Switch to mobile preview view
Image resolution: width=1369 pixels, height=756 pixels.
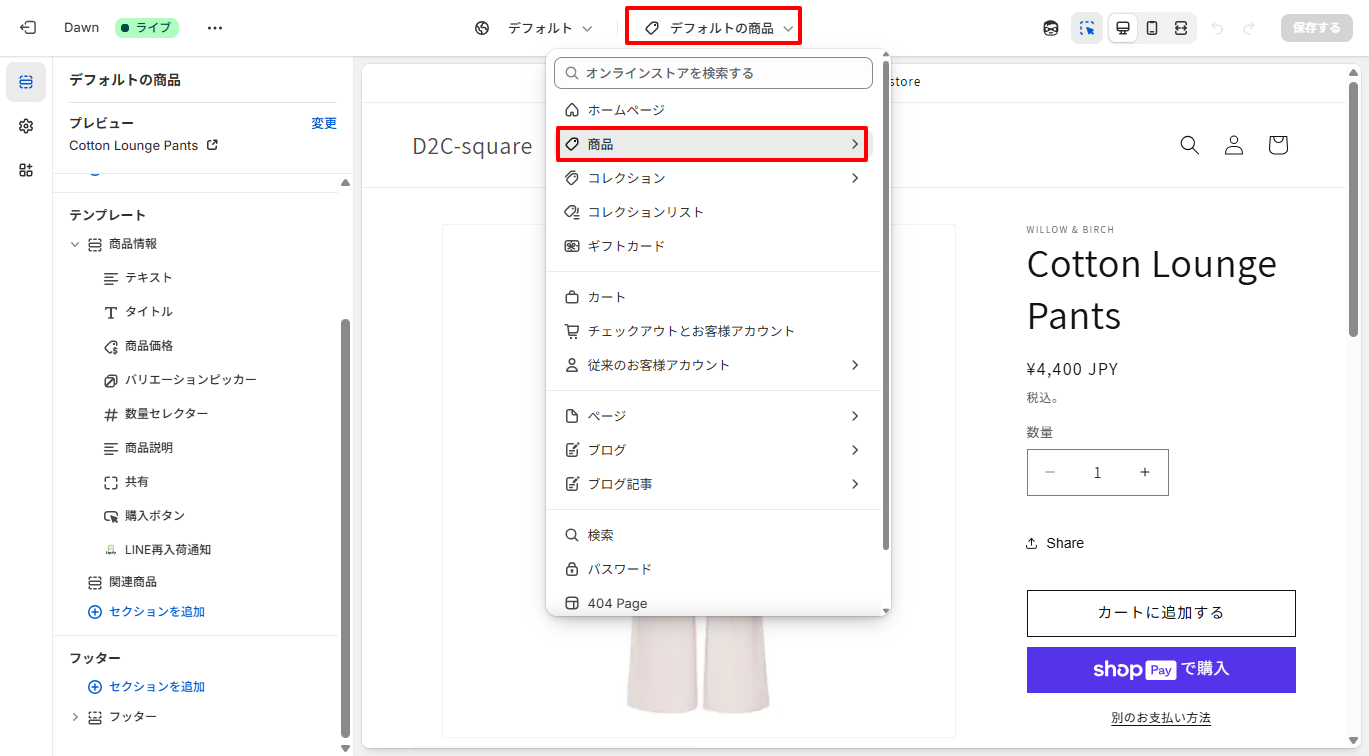coord(1152,28)
